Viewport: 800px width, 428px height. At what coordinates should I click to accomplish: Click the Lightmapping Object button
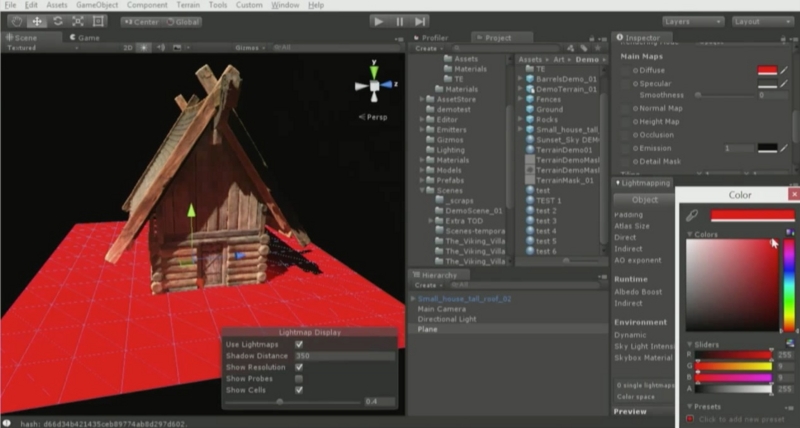point(644,200)
